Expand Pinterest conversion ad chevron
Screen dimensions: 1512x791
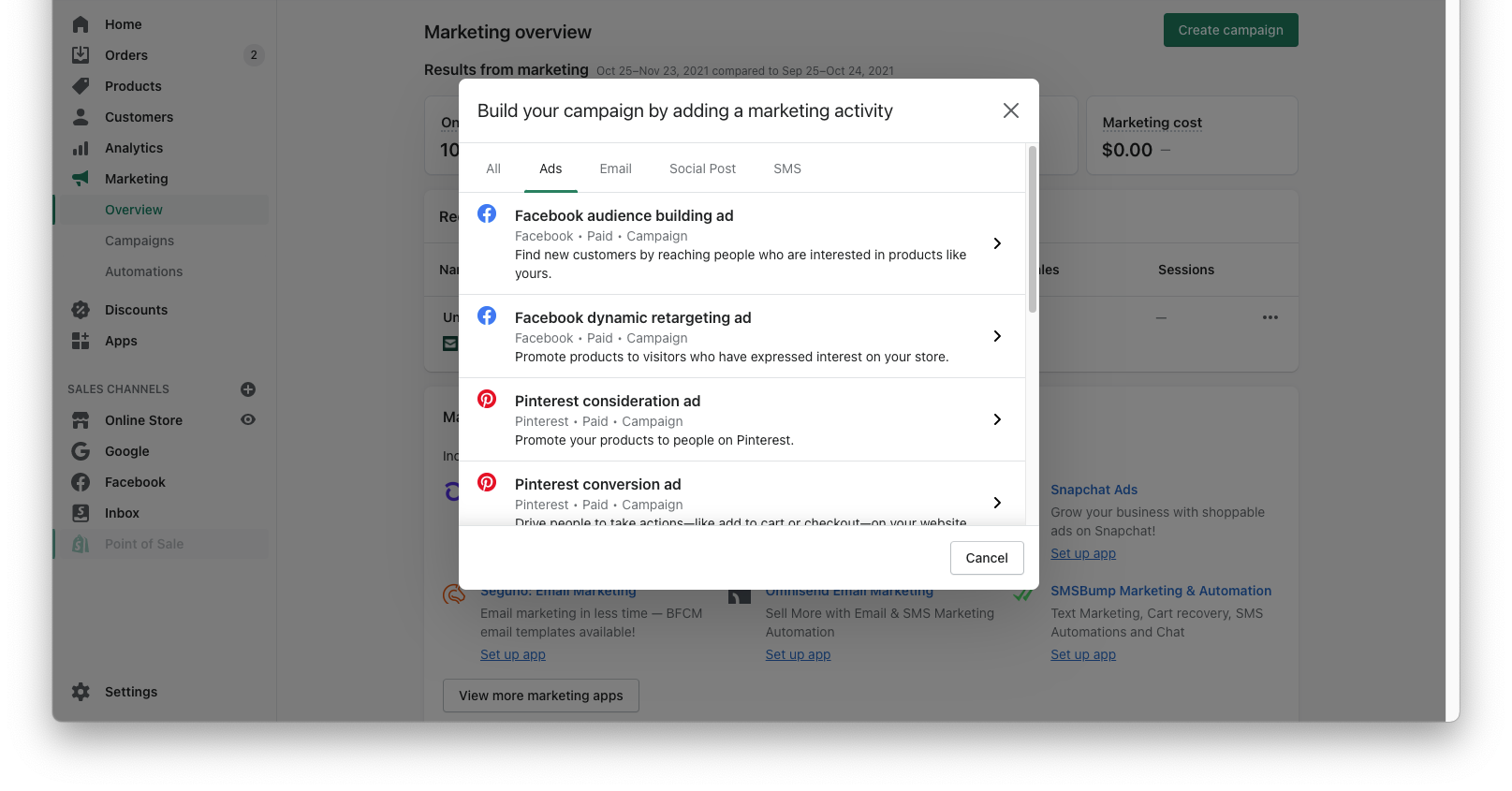click(997, 503)
